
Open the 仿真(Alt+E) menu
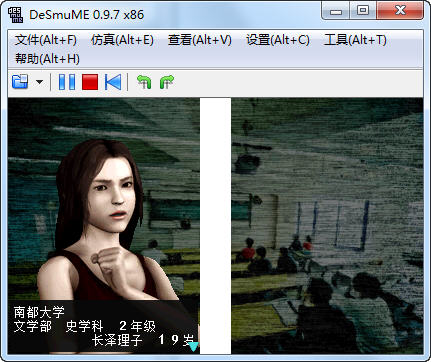(x=122, y=40)
